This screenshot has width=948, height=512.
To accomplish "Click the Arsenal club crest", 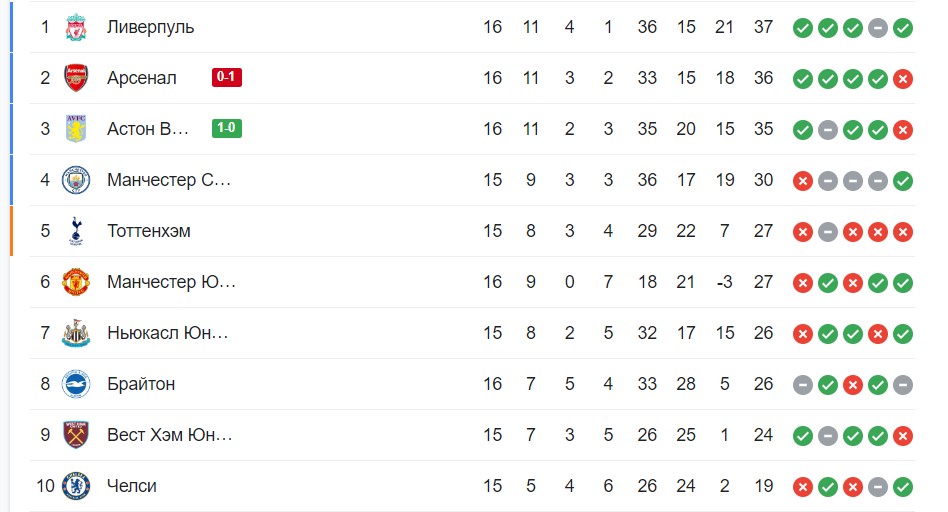I will (x=76, y=78).
